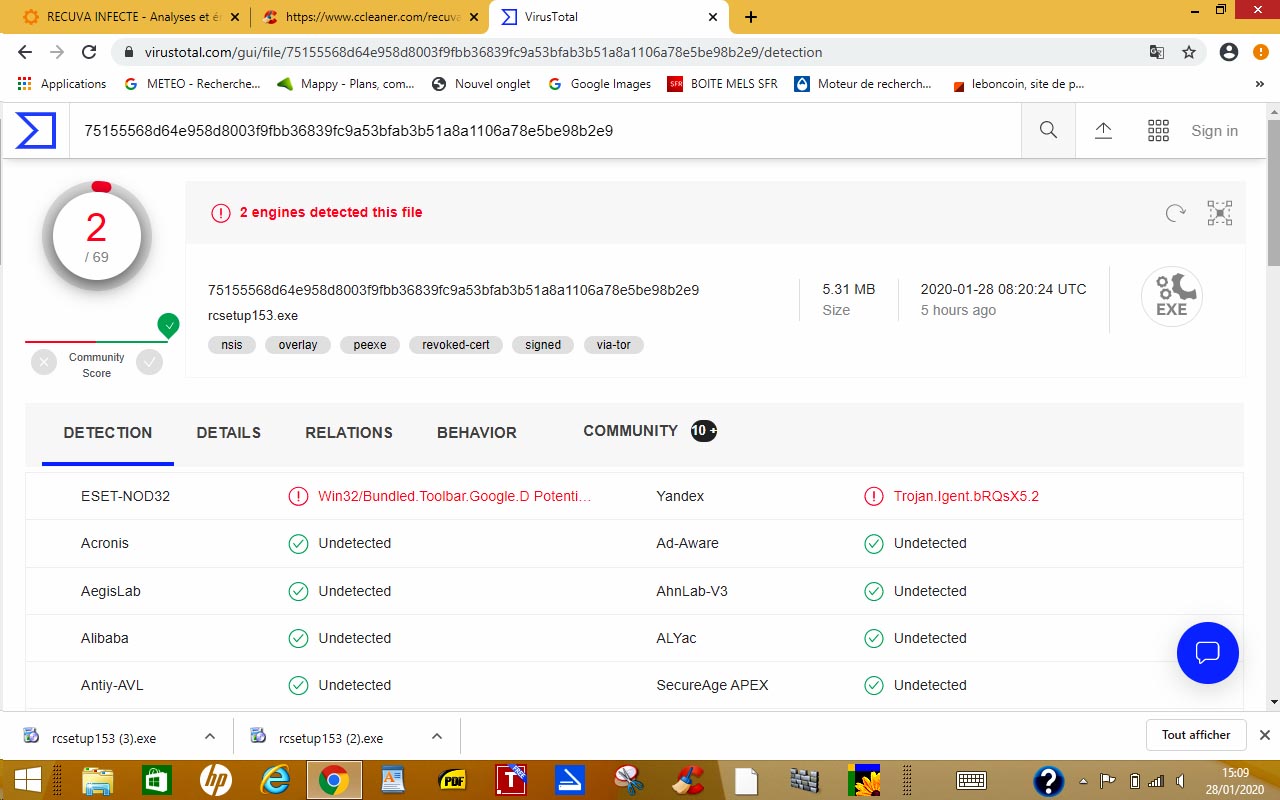This screenshot has width=1280, height=800.
Task: Open File Explorer from taskbar
Action: (x=97, y=780)
